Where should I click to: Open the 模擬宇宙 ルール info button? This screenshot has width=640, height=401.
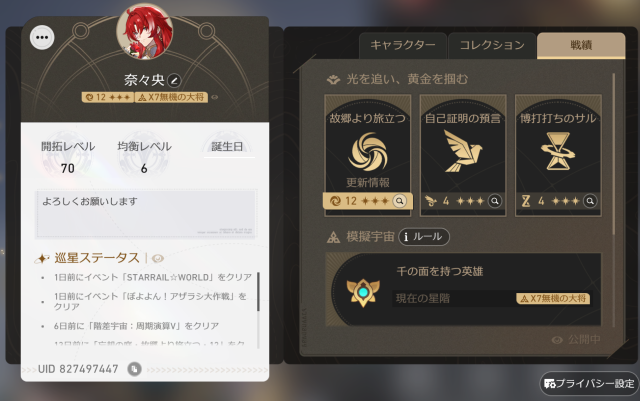424,236
